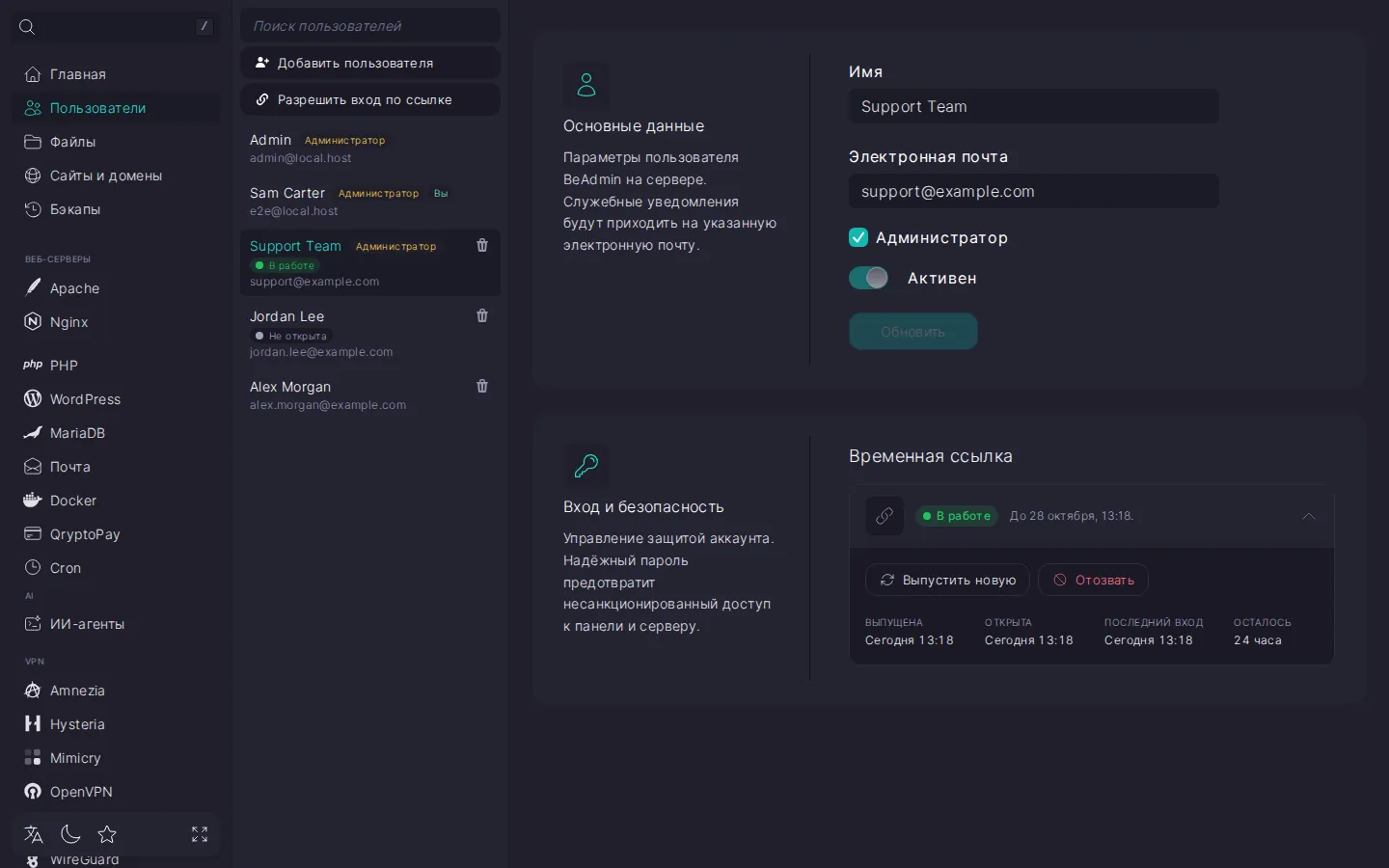Revoke the link with the Отозвать button
The height and width of the screenshot is (868, 1389).
[x=1093, y=580]
